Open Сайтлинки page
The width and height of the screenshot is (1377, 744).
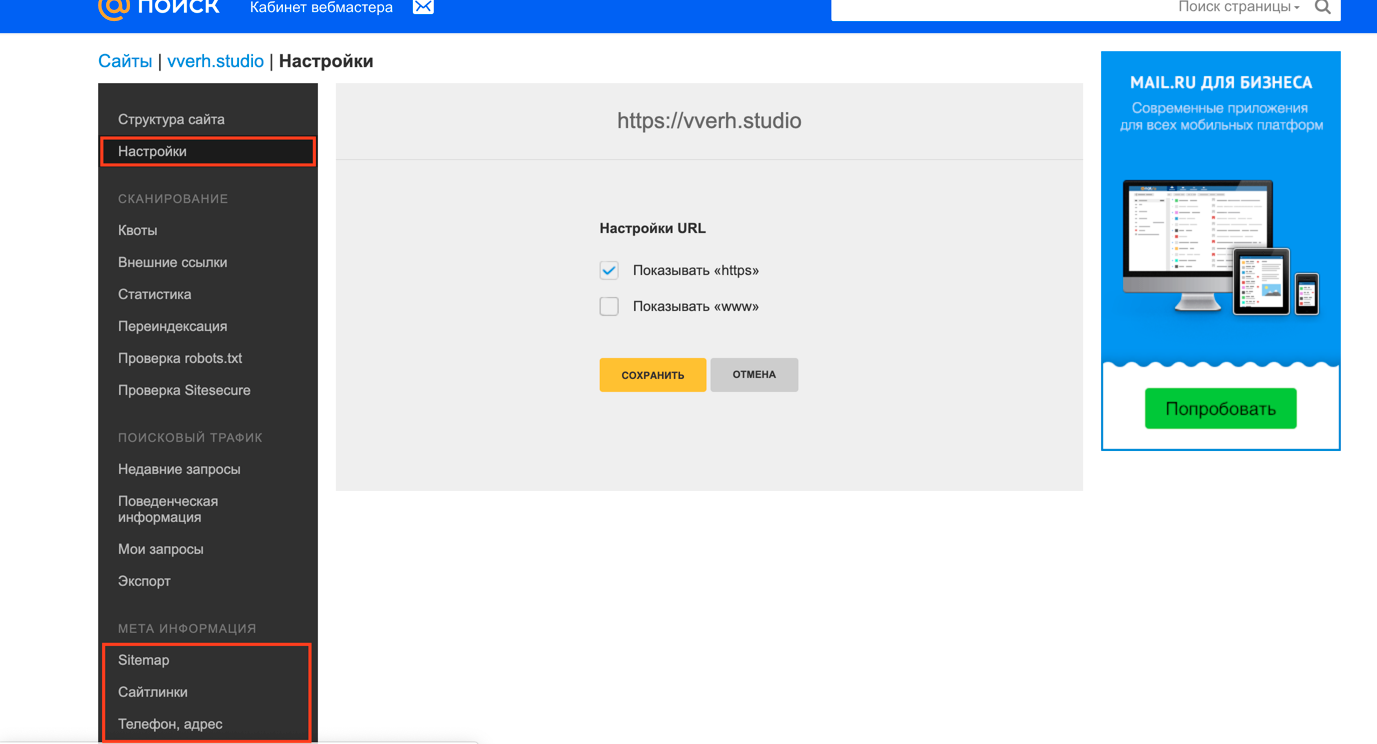click(x=152, y=692)
